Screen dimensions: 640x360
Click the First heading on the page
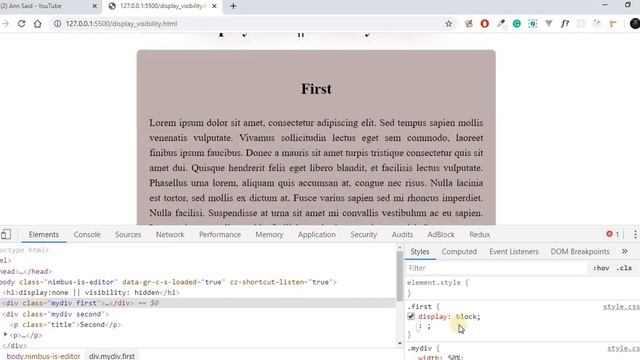tap(316, 89)
